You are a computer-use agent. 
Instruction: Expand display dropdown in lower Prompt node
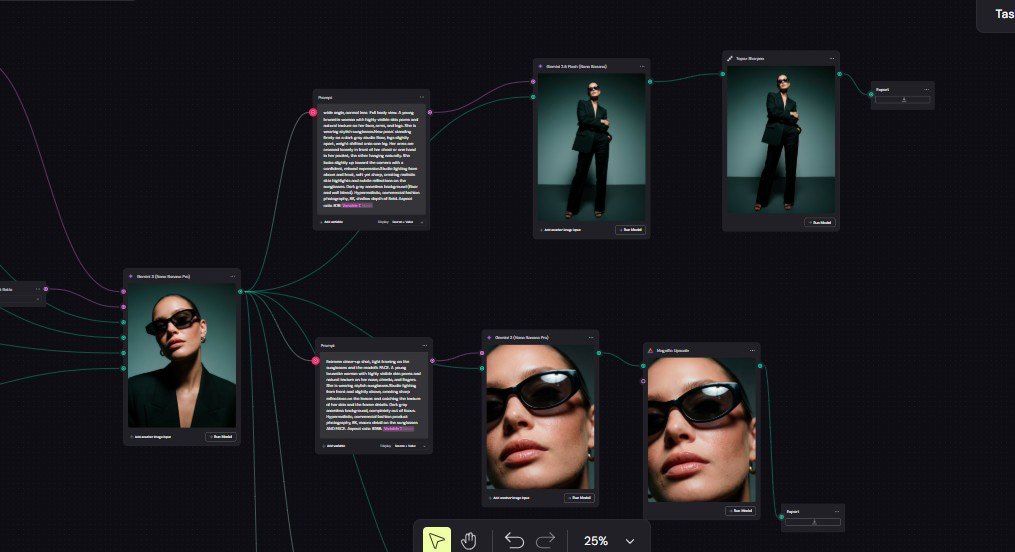410,446
